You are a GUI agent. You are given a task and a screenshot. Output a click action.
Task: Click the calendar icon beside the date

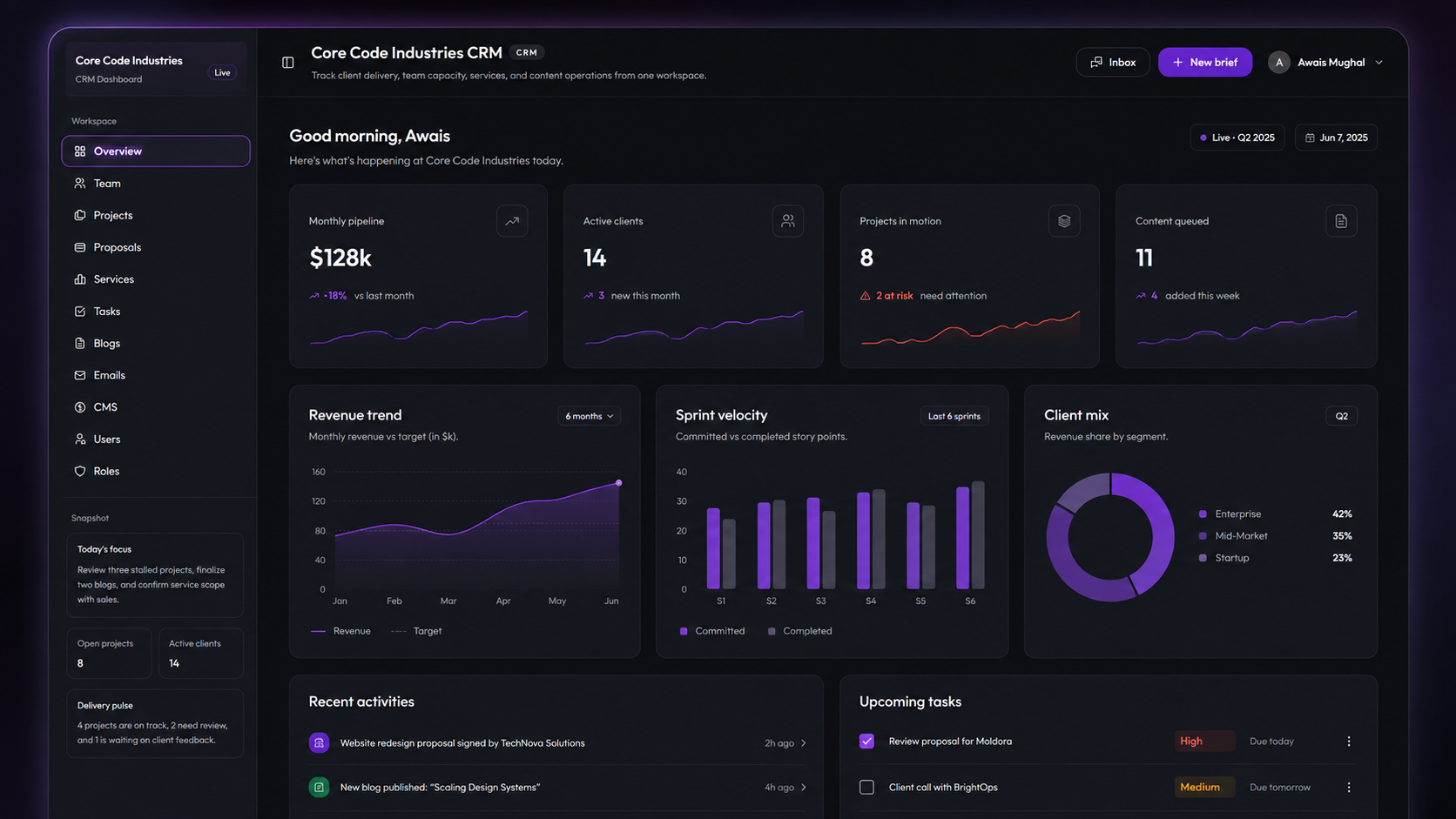tap(1310, 138)
